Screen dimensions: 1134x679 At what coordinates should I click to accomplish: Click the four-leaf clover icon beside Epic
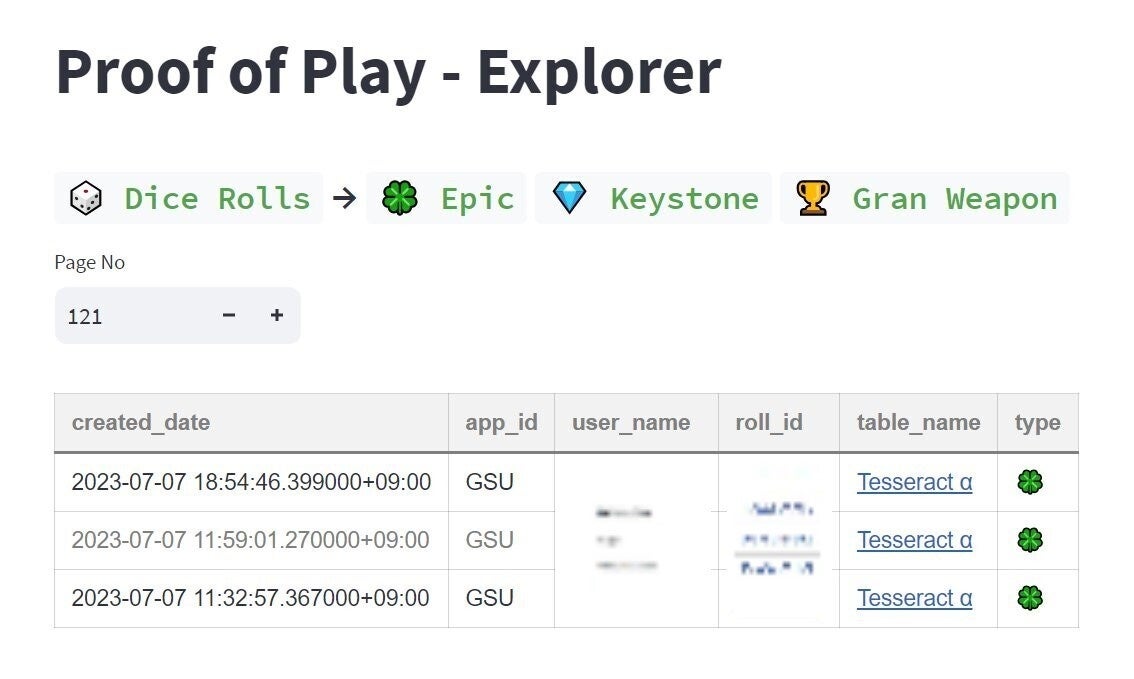click(x=399, y=198)
